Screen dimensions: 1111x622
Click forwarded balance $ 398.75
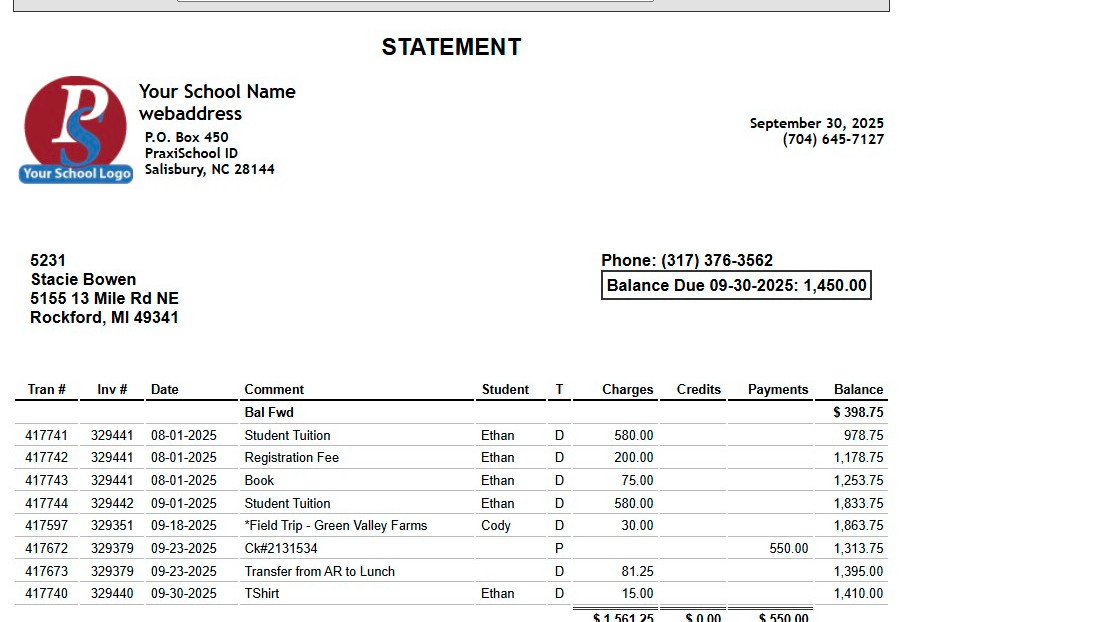tap(858, 412)
